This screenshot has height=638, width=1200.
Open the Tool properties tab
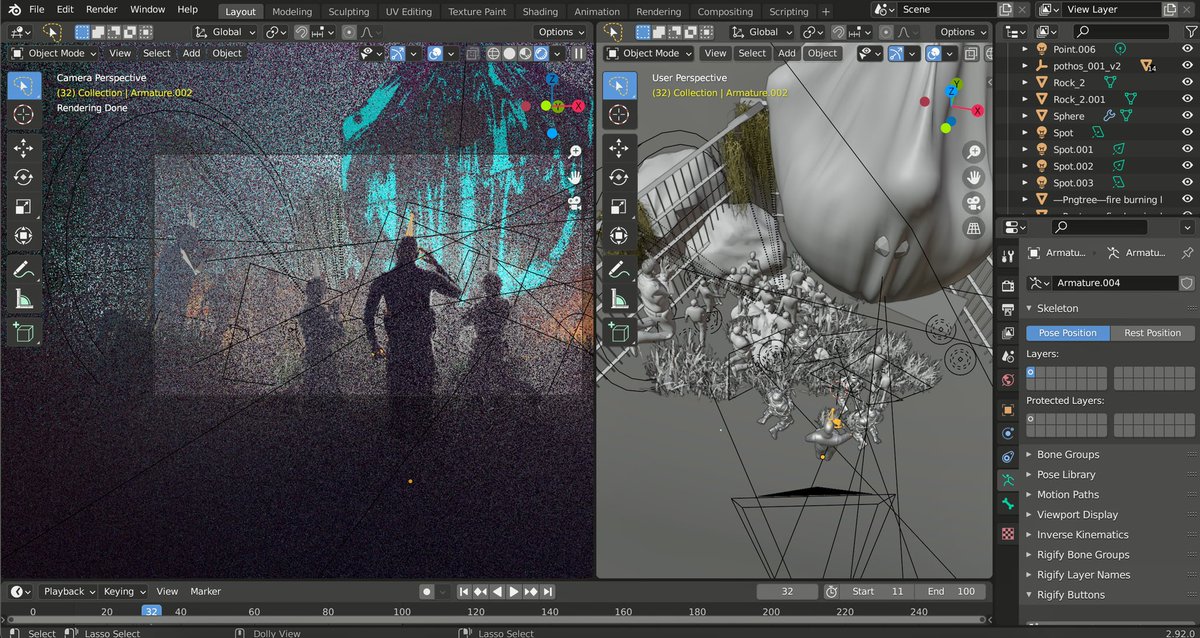click(x=1008, y=257)
